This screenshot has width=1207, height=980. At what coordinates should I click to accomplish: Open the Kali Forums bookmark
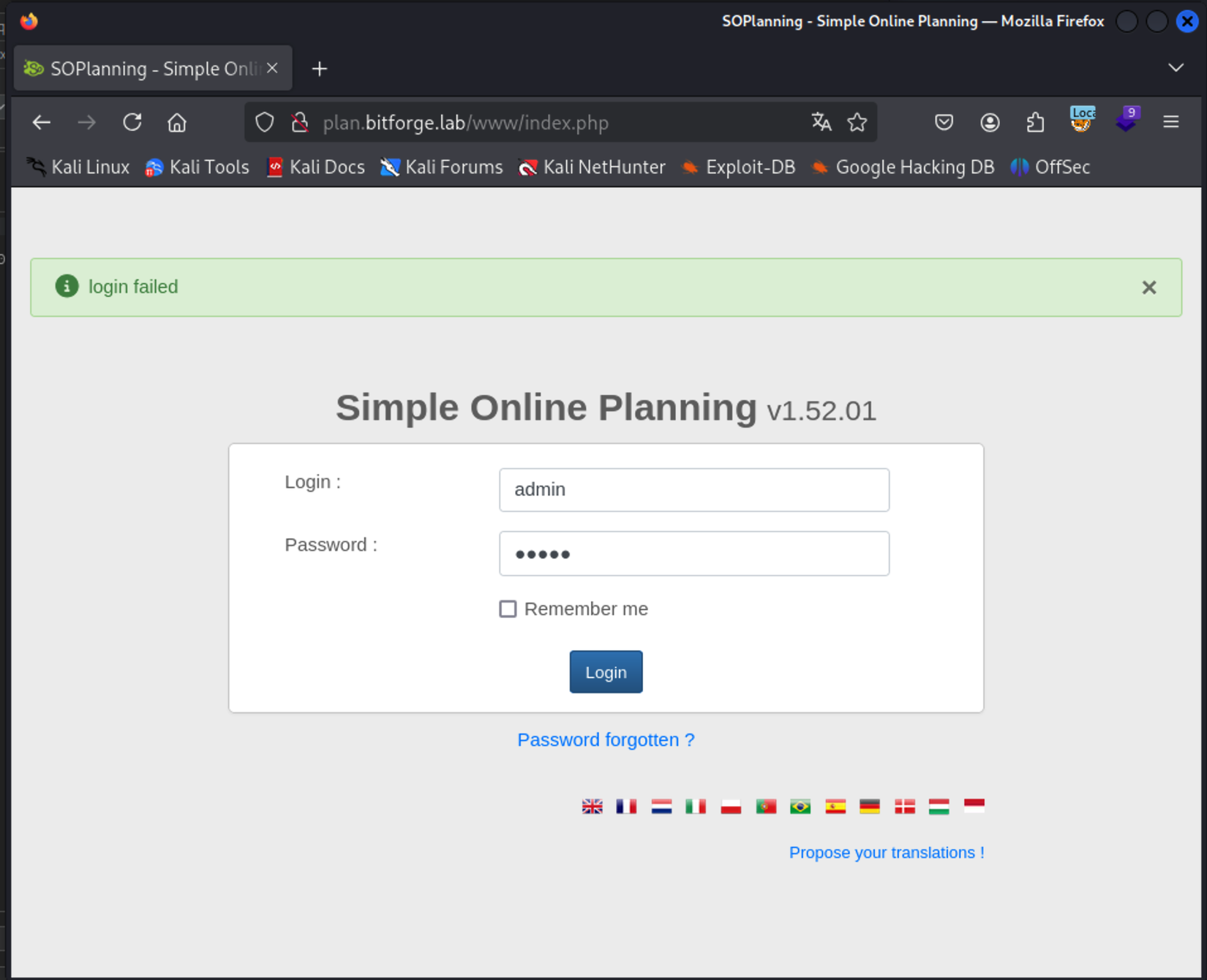(442, 167)
